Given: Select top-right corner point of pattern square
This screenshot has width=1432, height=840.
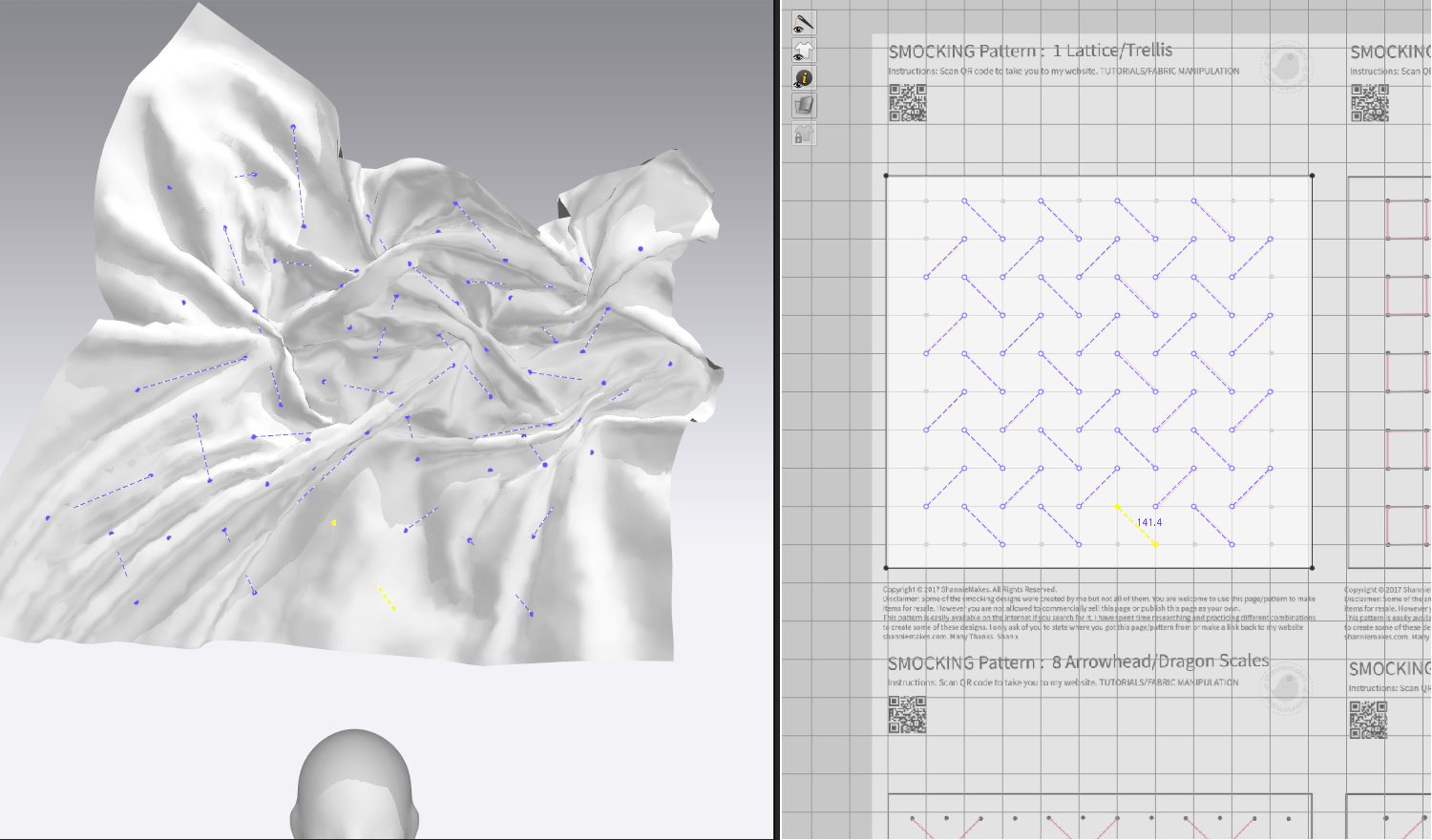Looking at the screenshot, I should 1312,176.
